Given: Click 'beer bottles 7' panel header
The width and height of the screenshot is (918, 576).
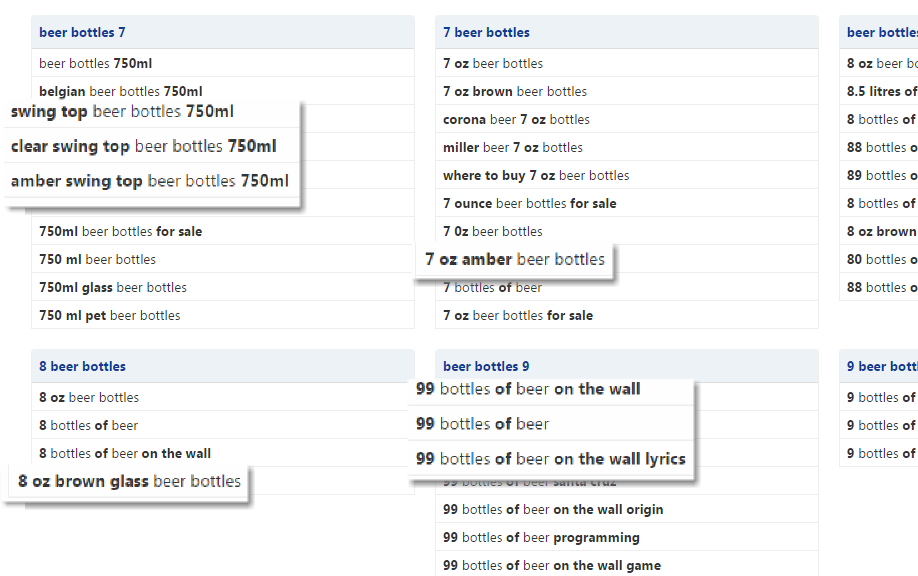Looking at the screenshot, I should [83, 32].
